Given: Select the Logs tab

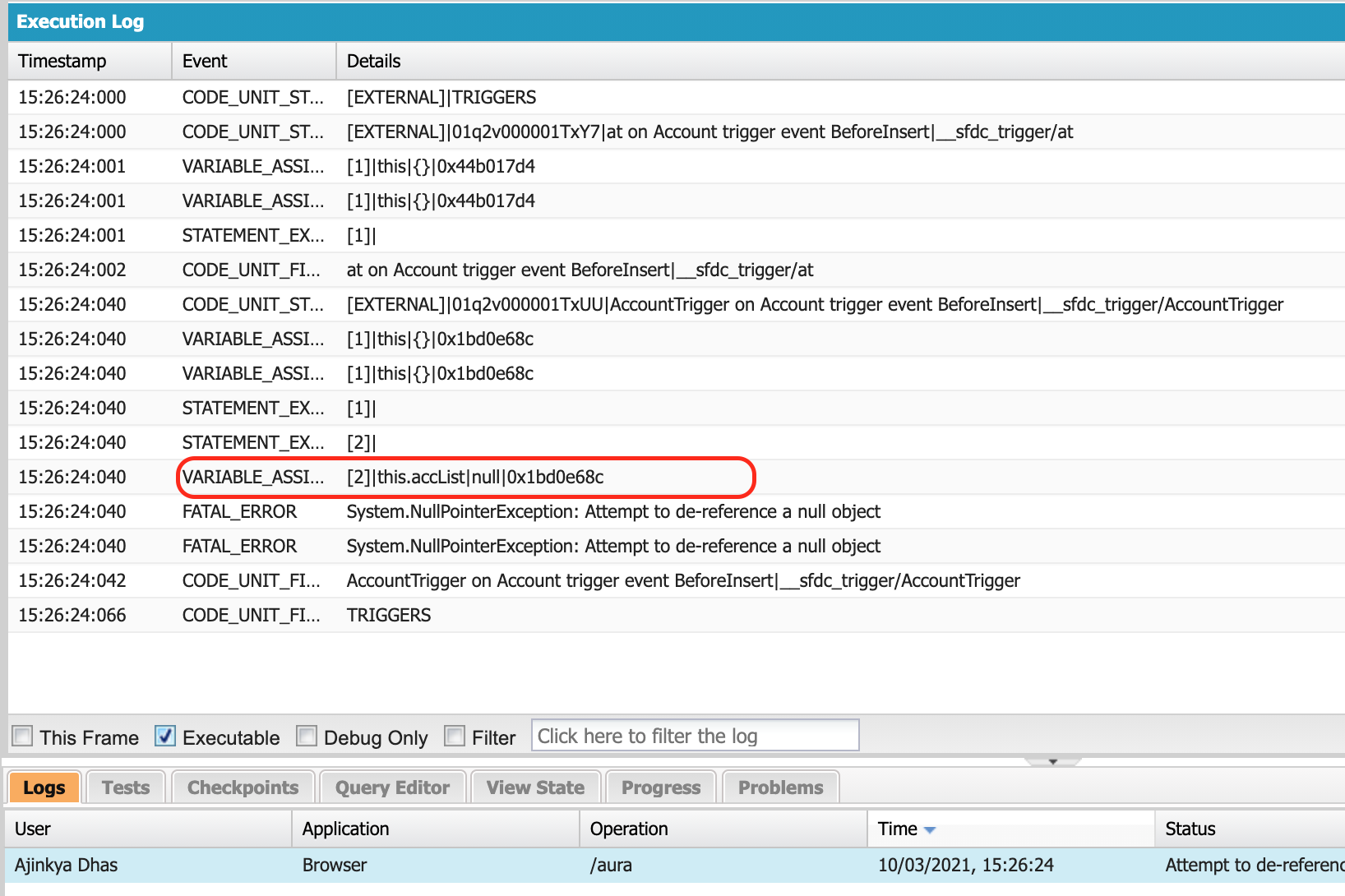Looking at the screenshot, I should pos(44,787).
